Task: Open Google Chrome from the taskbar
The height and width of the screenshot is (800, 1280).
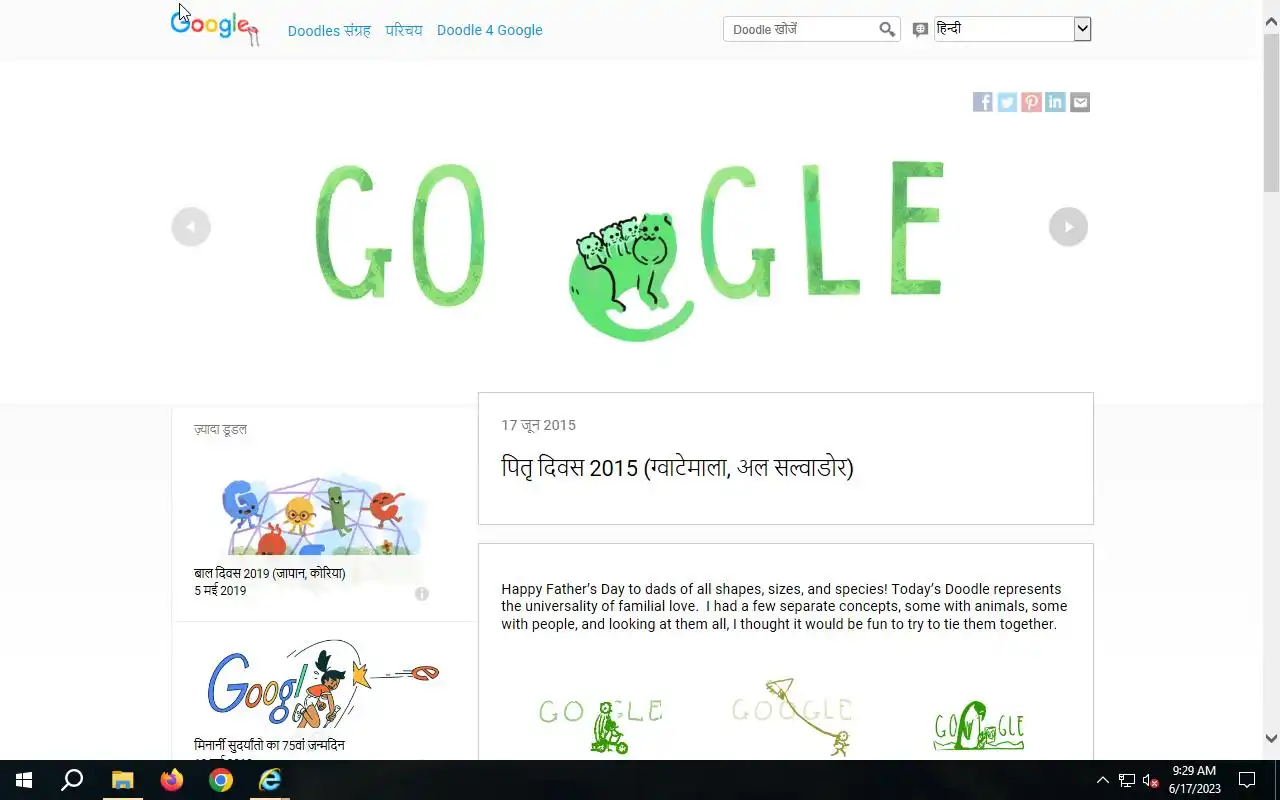Action: click(221, 780)
